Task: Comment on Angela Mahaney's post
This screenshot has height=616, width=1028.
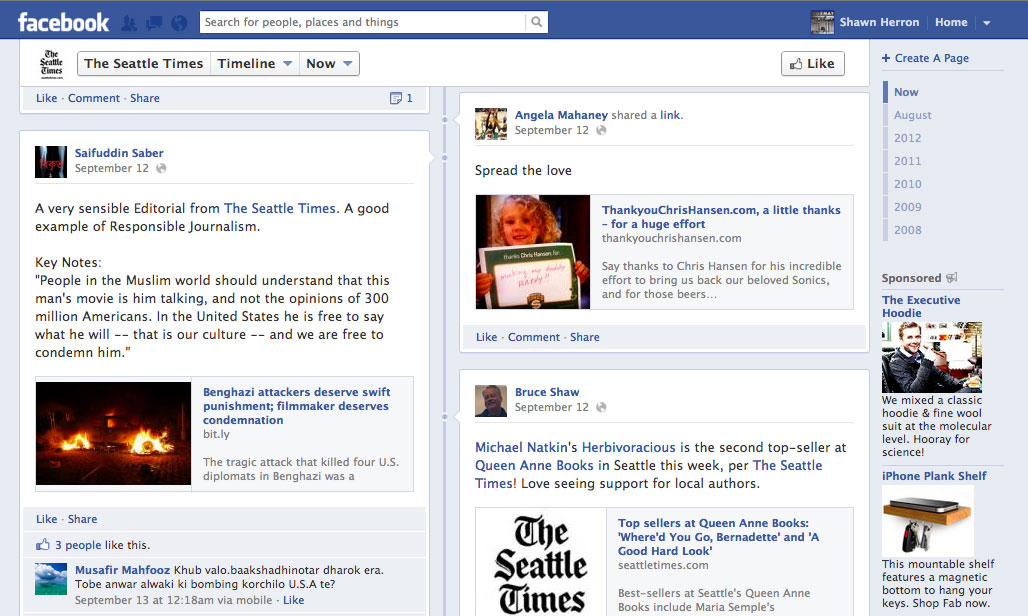Action: pyautogui.click(x=534, y=337)
